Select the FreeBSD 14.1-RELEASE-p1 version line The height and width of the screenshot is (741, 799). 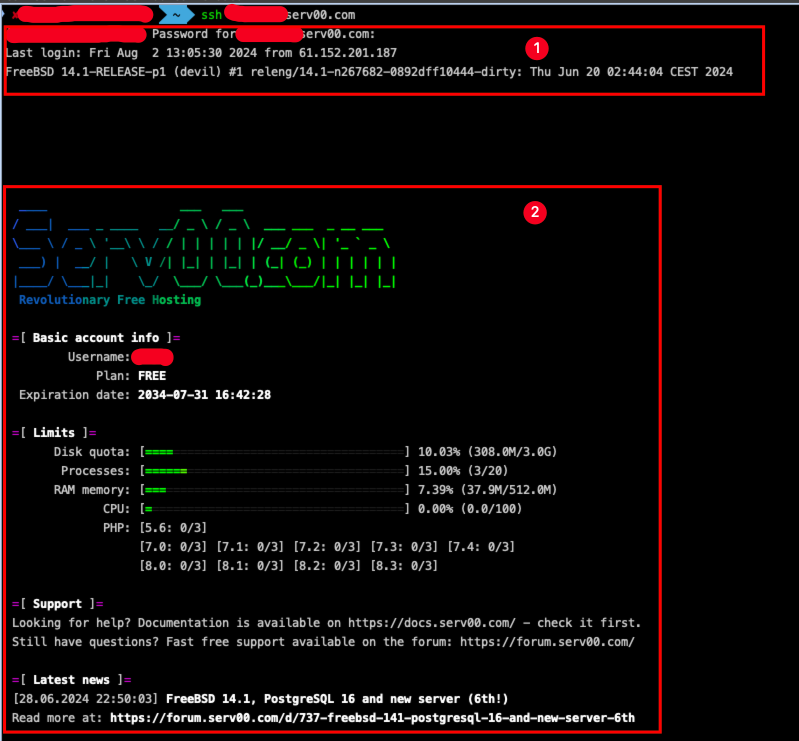click(369, 72)
